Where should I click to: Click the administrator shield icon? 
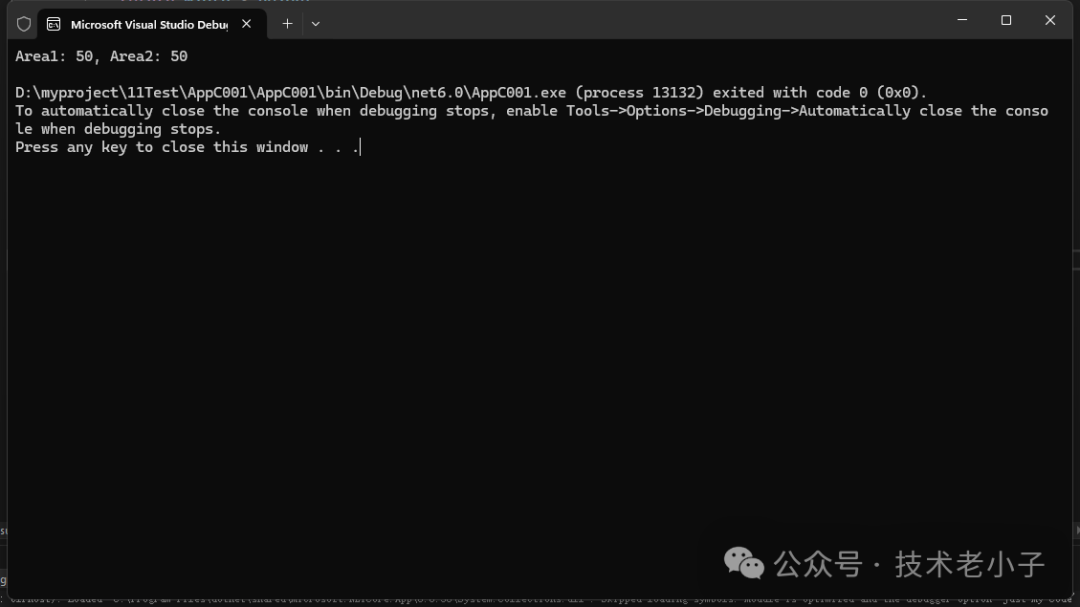pos(24,24)
